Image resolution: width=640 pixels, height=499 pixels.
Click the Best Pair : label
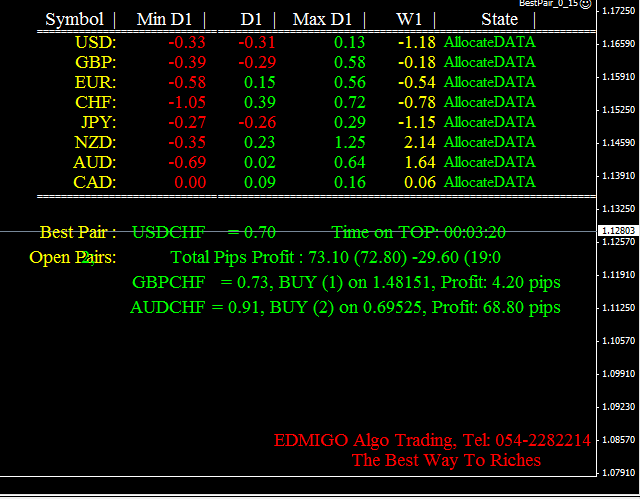pos(78,232)
